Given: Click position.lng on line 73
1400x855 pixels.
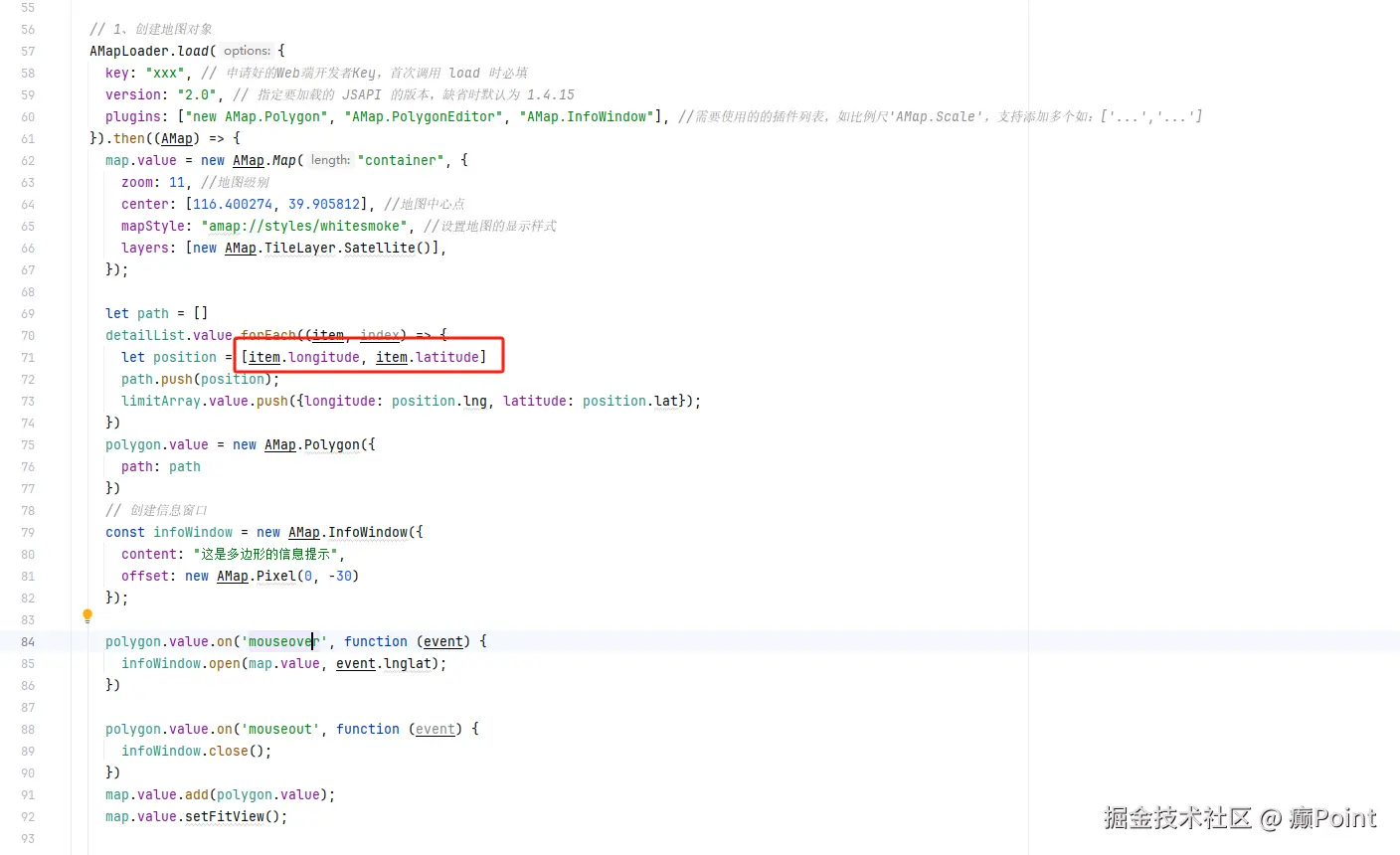Looking at the screenshot, I should pos(439,401).
